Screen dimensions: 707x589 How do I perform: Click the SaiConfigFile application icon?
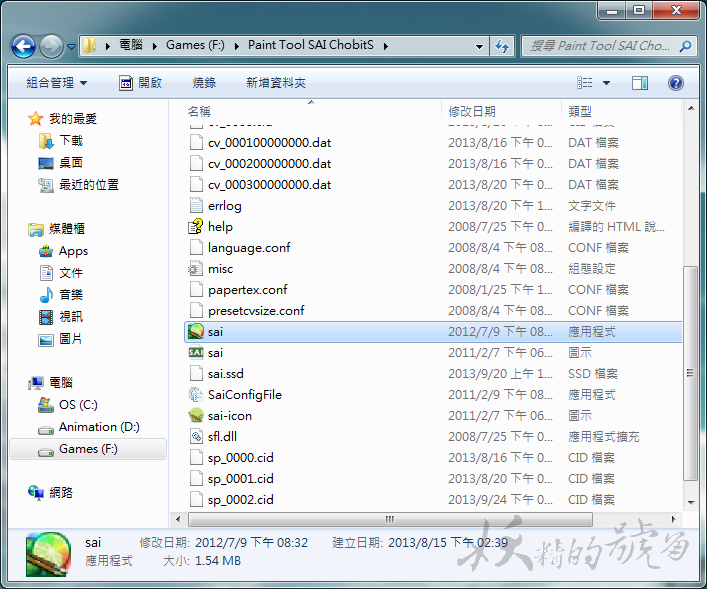coord(196,395)
